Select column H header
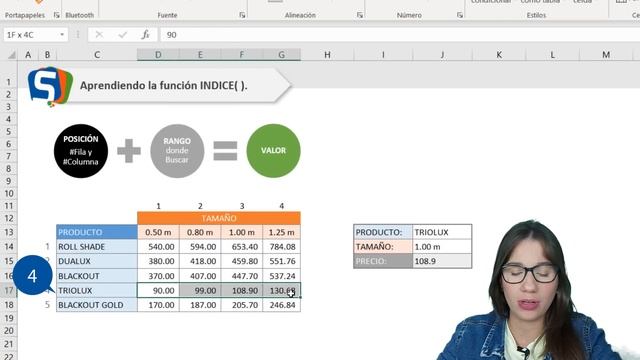The width and height of the screenshot is (640, 360). [x=327, y=55]
